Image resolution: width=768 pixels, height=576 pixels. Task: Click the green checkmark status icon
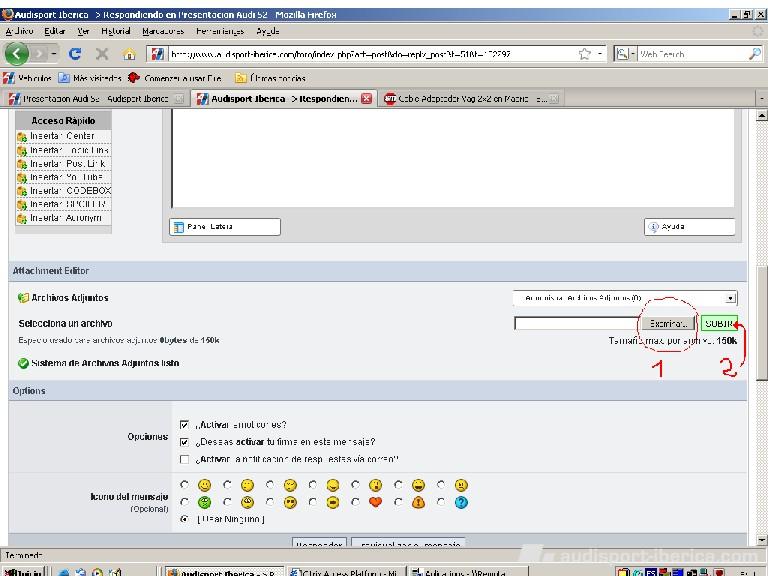coord(23,363)
